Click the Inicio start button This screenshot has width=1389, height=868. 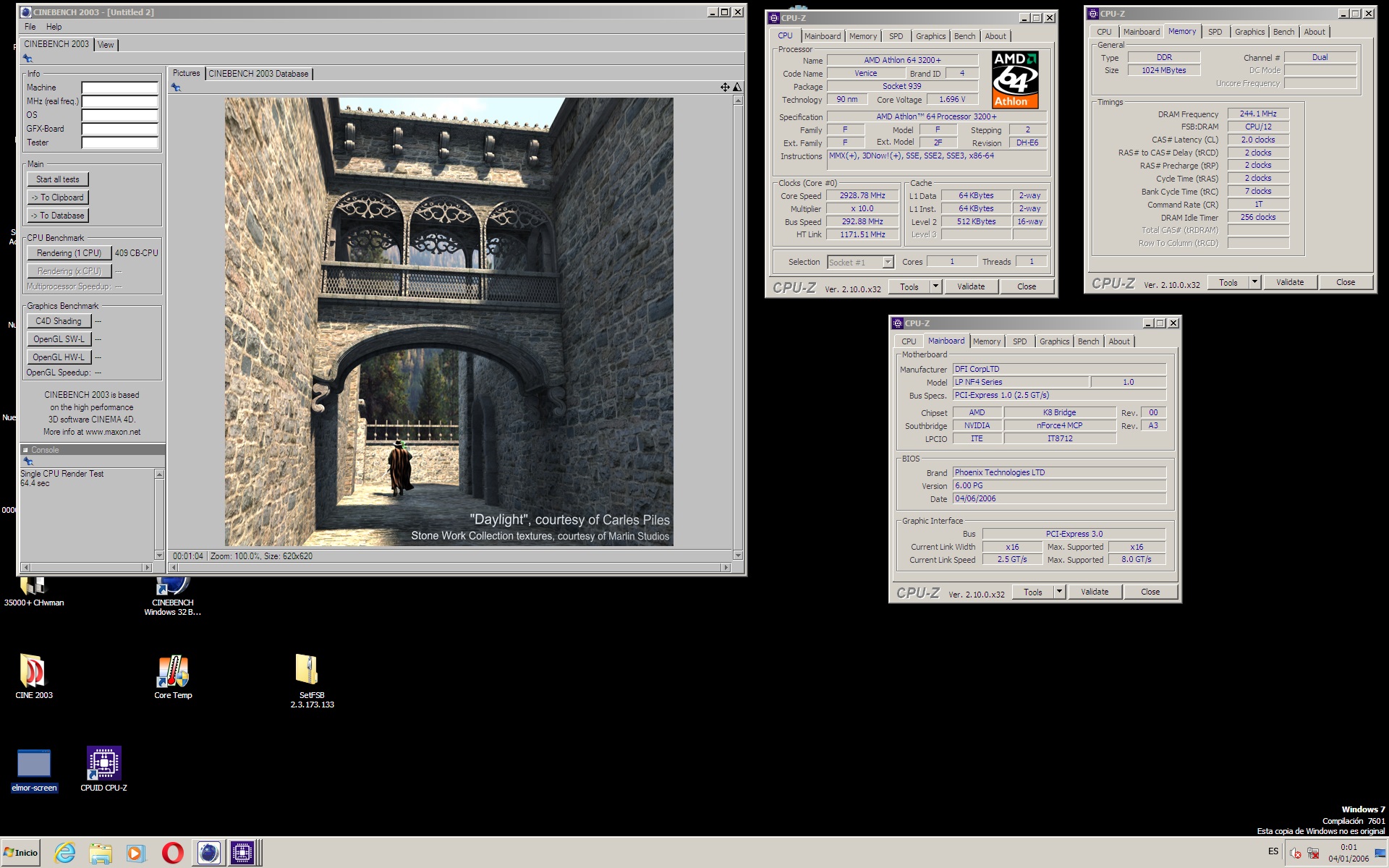click(21, 853)
